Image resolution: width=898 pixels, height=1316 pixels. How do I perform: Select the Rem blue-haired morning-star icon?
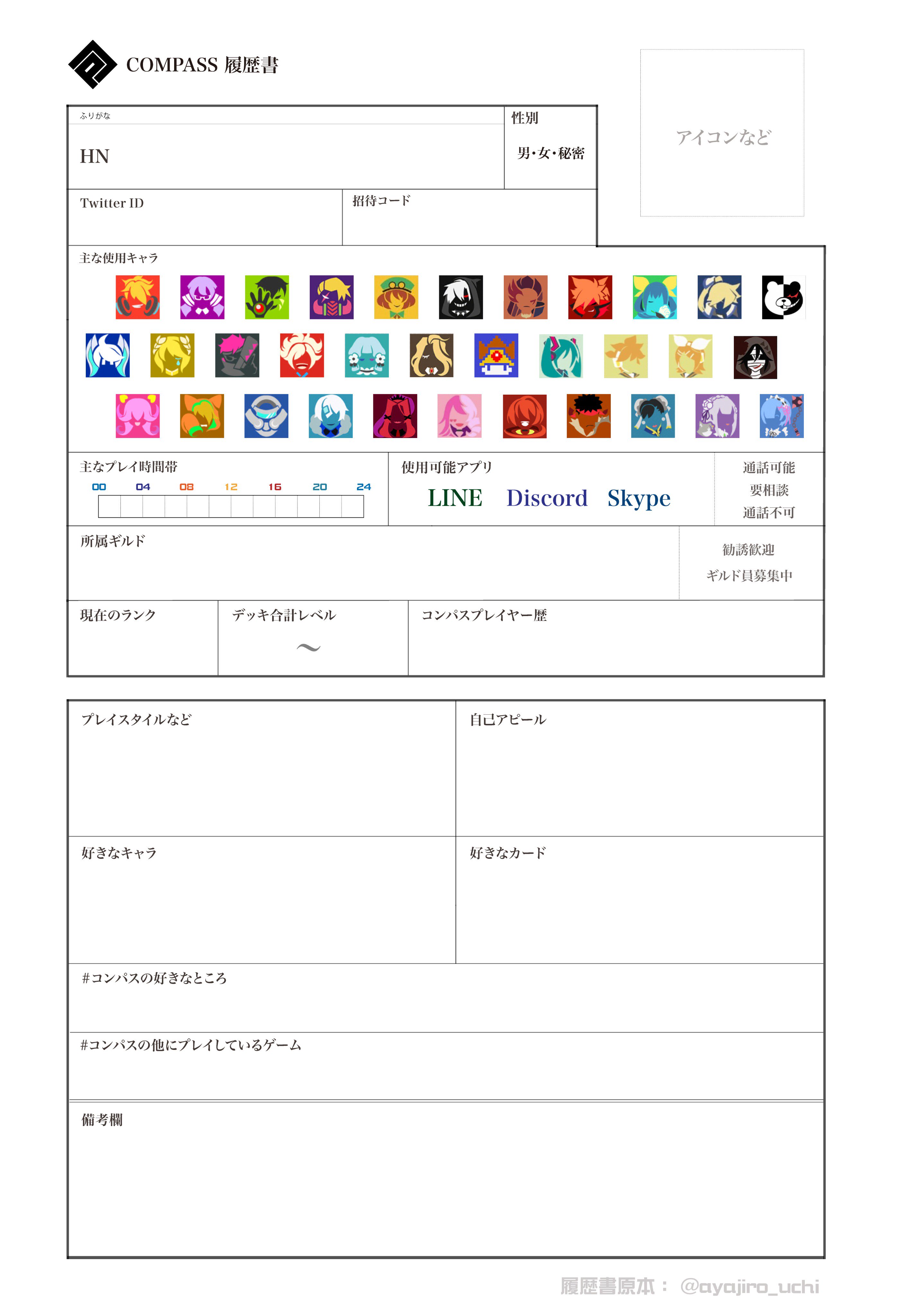782,416
